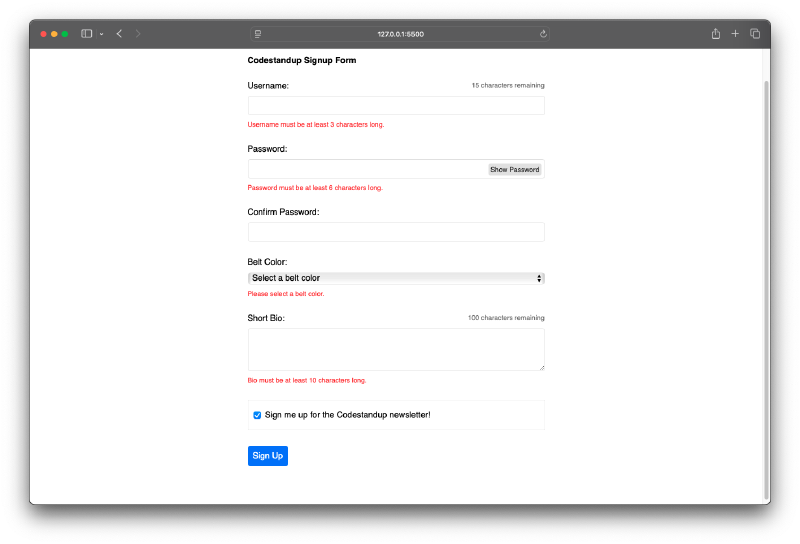The width and height of the screenshot is (800, 544).
Task: Click the username minimum length error message
Action: 316,125
